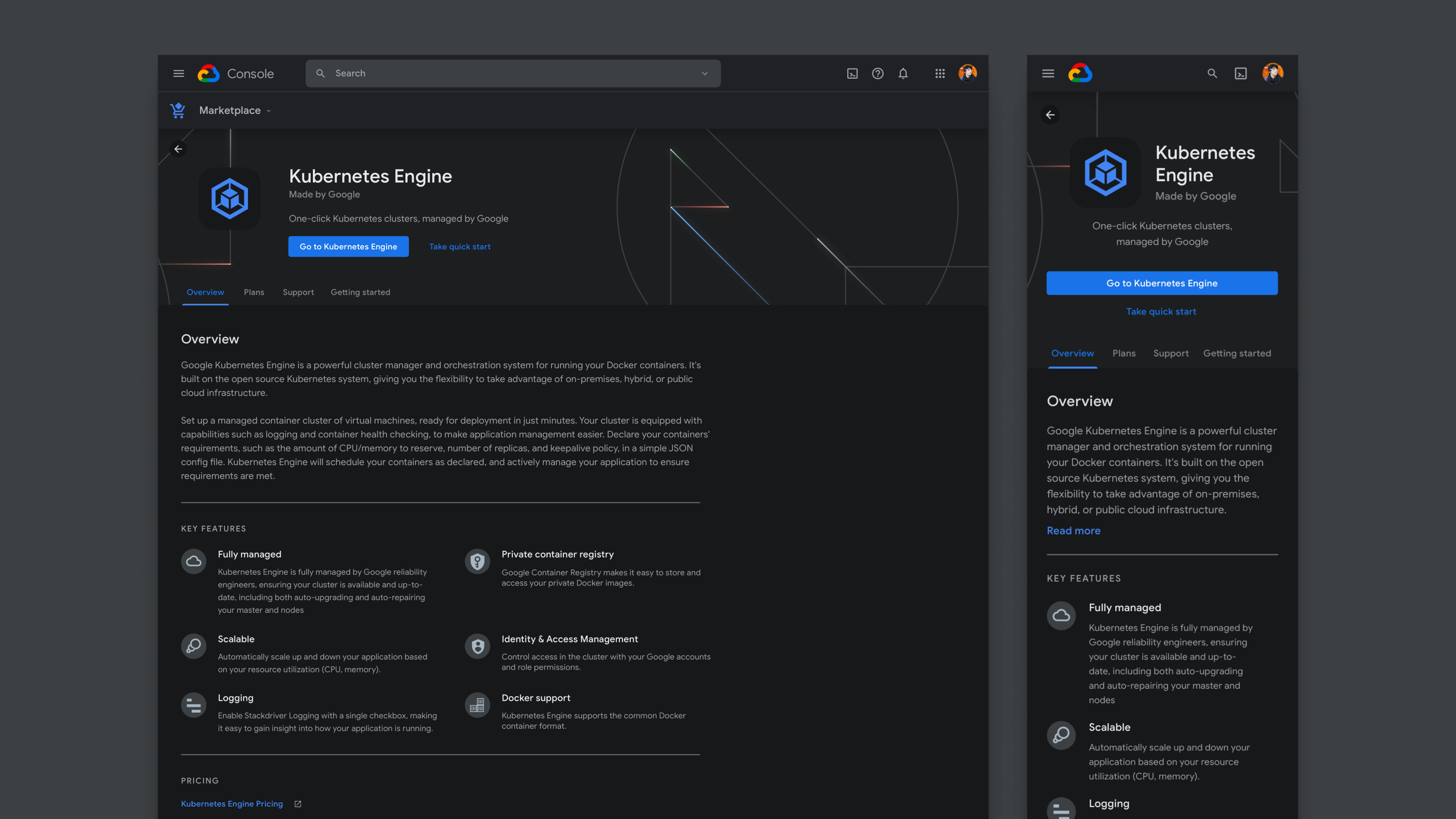
Task: Click the Made by Google text in the desktop view
Action: tap(324, 194)
